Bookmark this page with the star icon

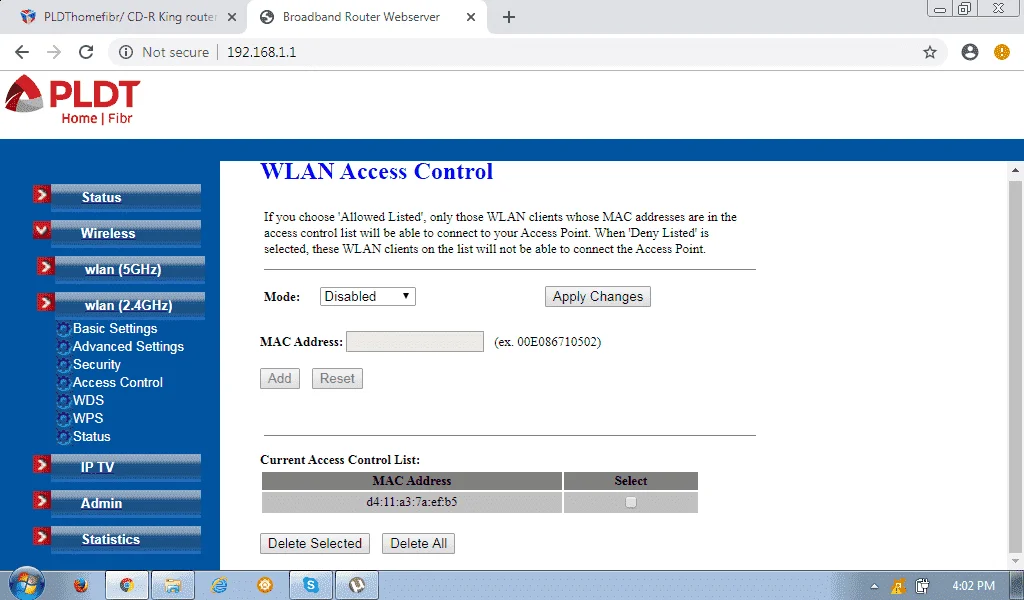pos(930,52)
